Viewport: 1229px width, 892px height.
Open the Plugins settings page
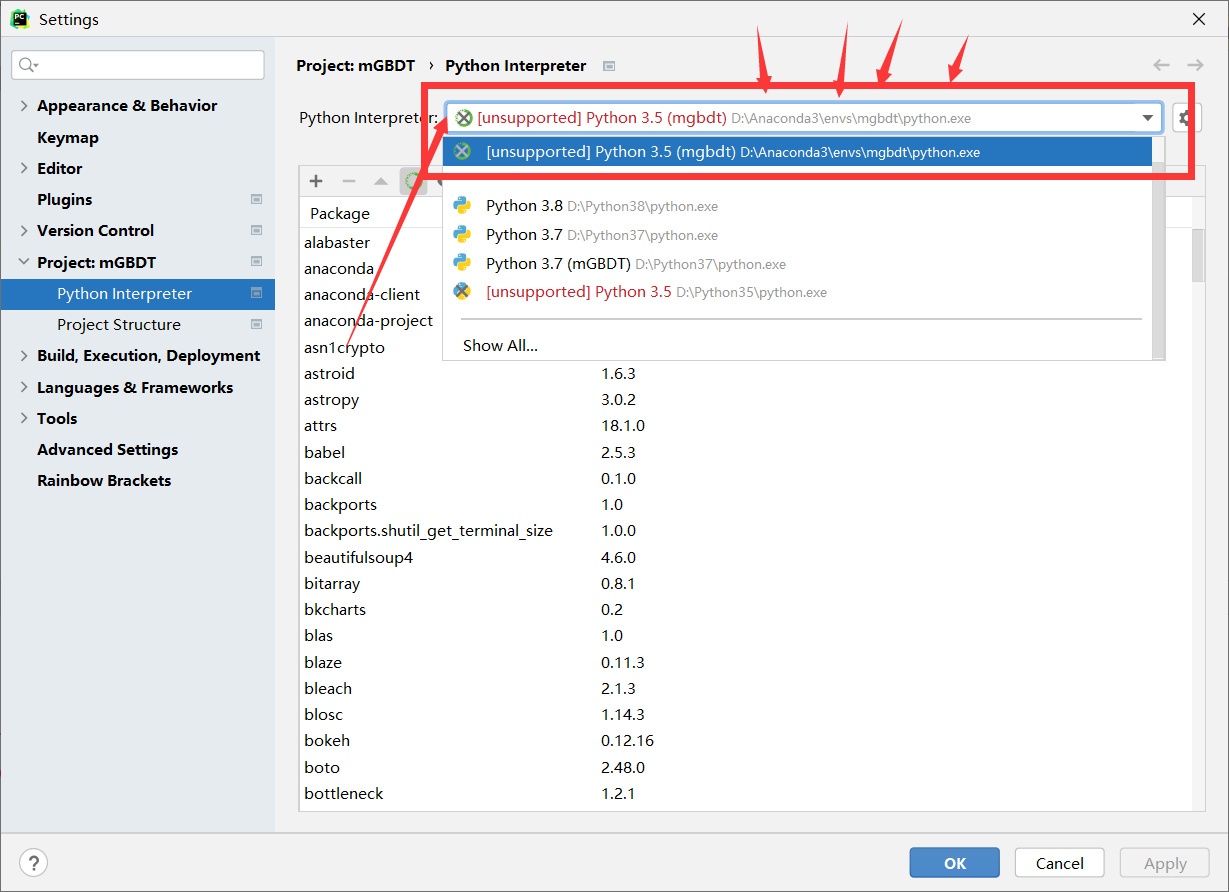pos(64,199)
